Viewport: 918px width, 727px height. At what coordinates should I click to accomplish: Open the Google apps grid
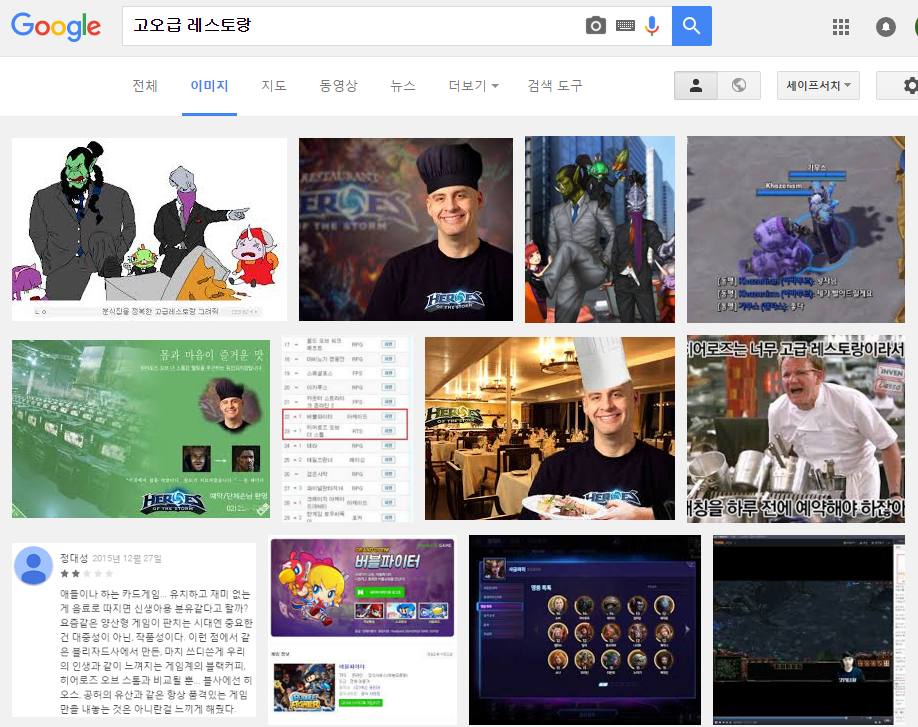[x=841, y=27]
